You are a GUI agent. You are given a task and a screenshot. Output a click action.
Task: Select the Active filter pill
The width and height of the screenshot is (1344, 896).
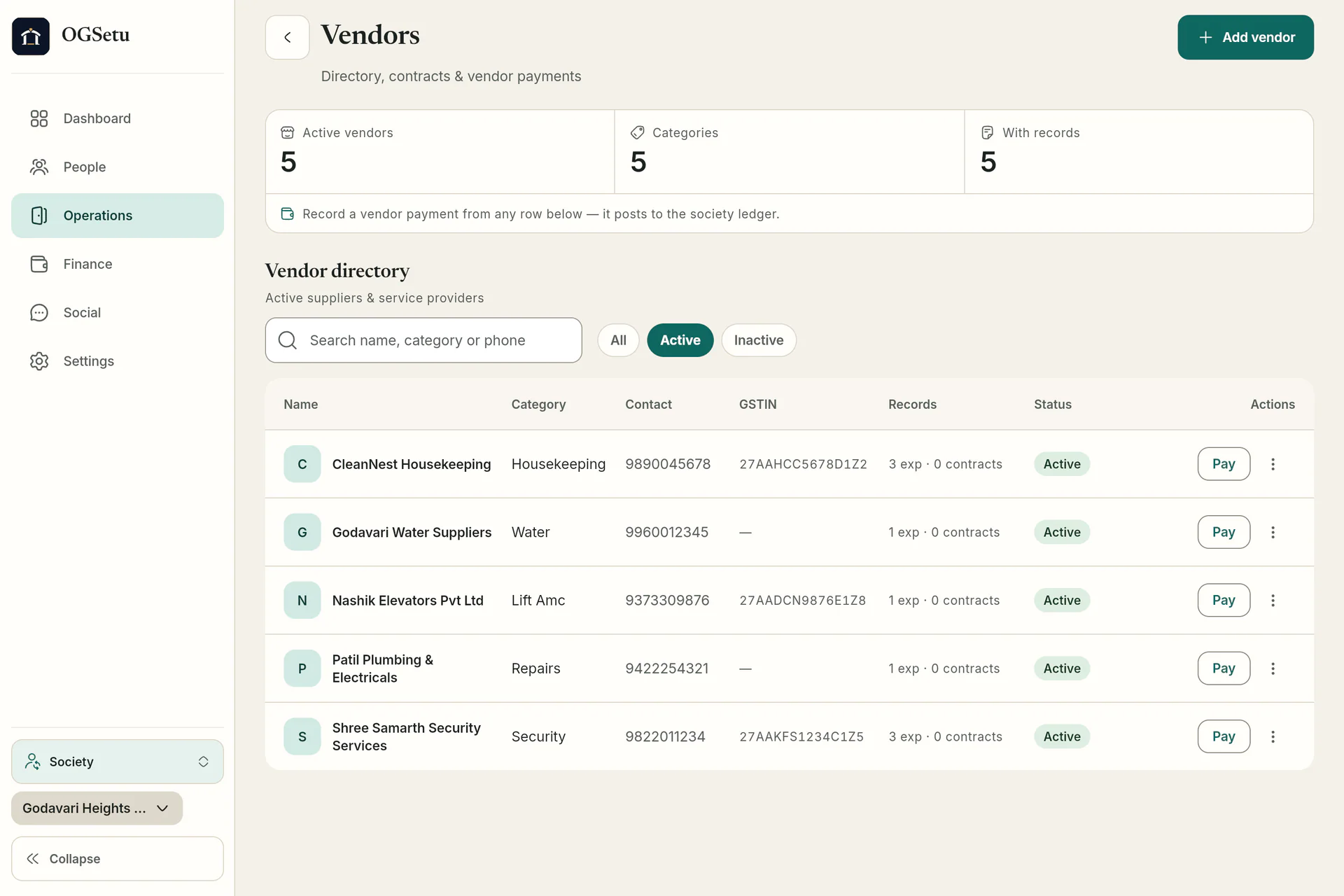[x=680, y=340]
